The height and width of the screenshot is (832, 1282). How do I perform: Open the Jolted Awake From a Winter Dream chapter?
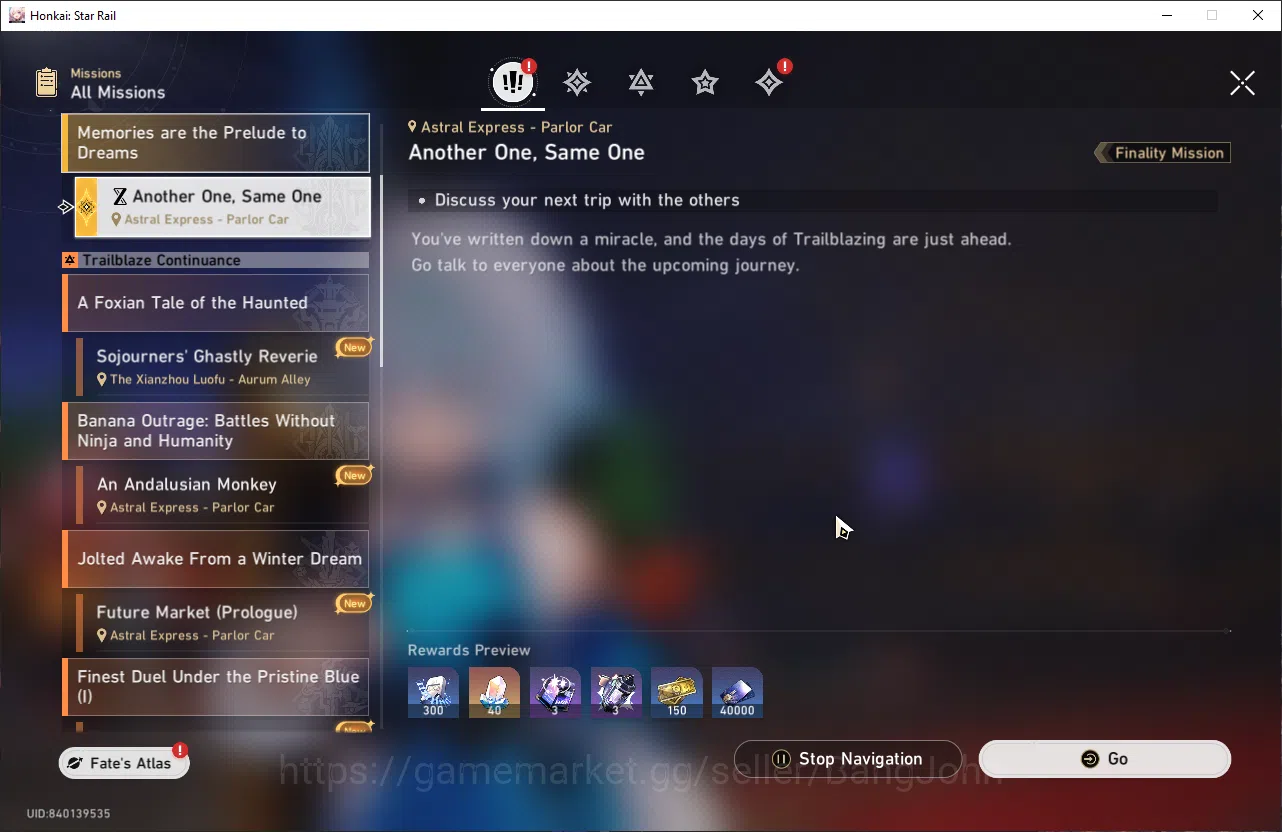[x=216, y=559]
